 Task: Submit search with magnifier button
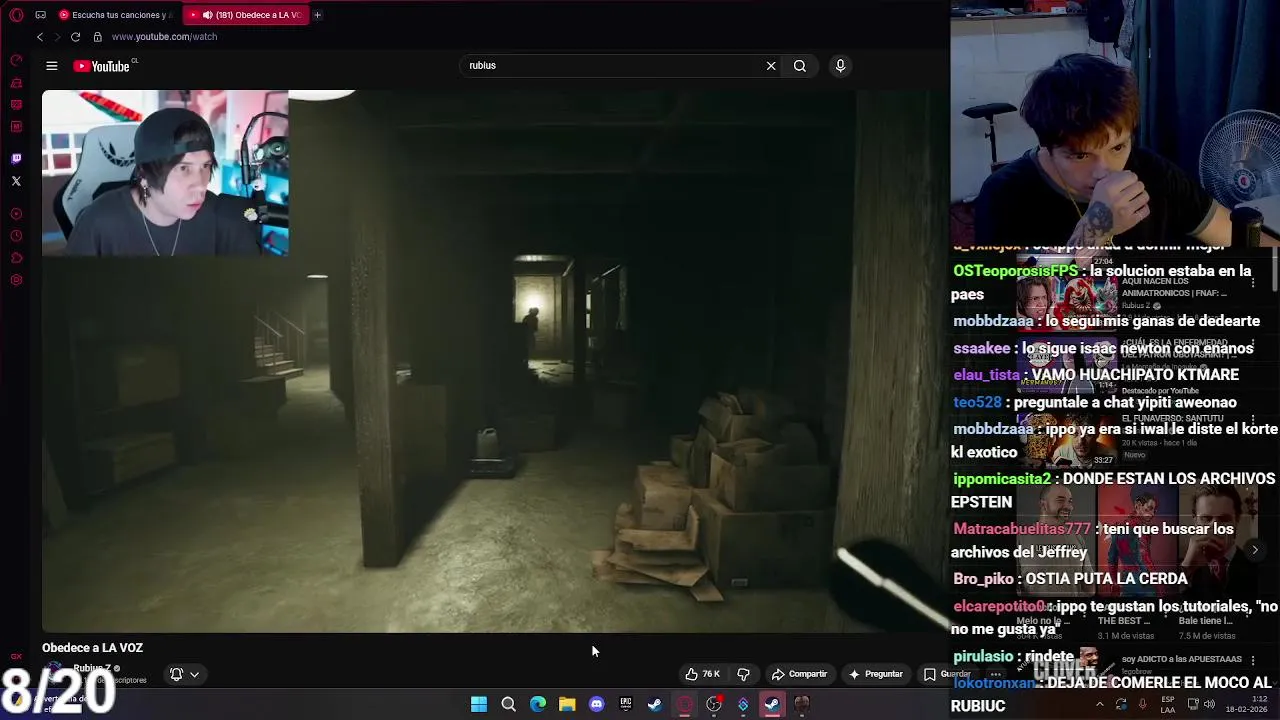[800, 66]
